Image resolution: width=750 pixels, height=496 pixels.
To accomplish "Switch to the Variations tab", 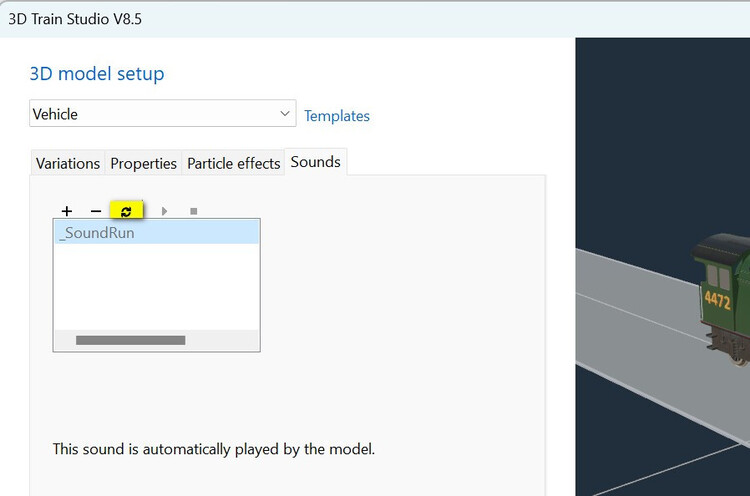I will pos(68,163).
